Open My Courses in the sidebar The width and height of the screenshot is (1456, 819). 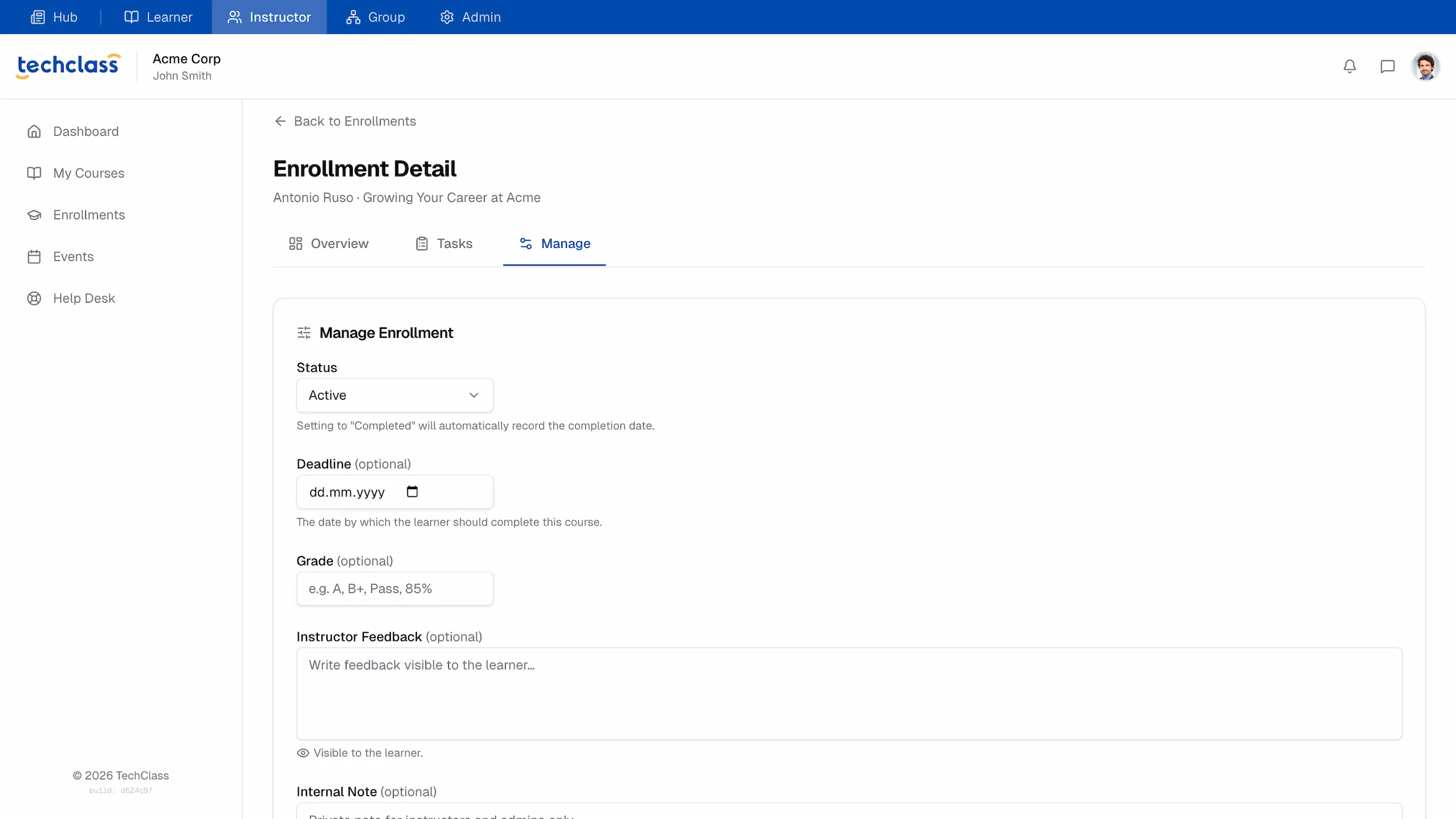(89, 173)
